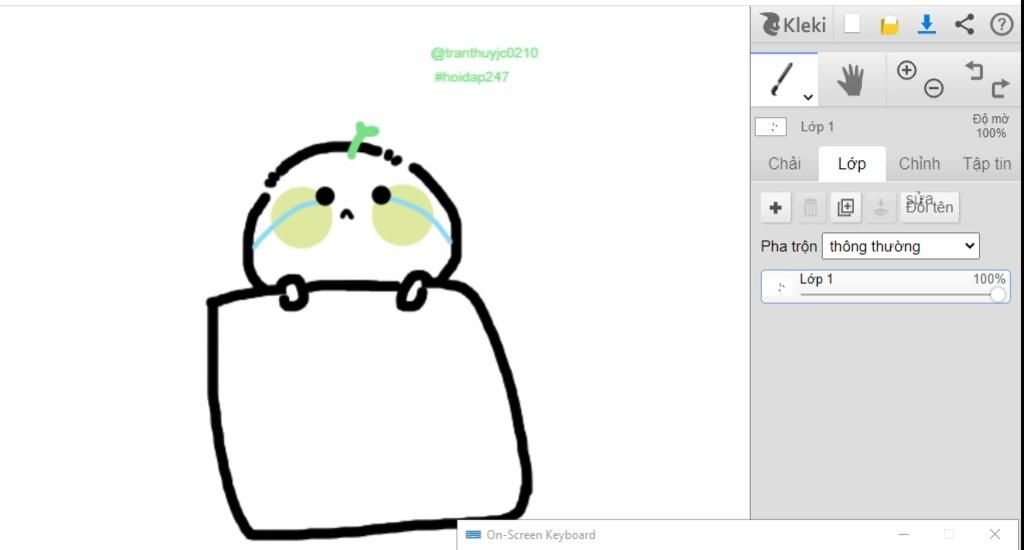Click the Độ mờ 100% label
1024x550 pixels.
(990, 126)
